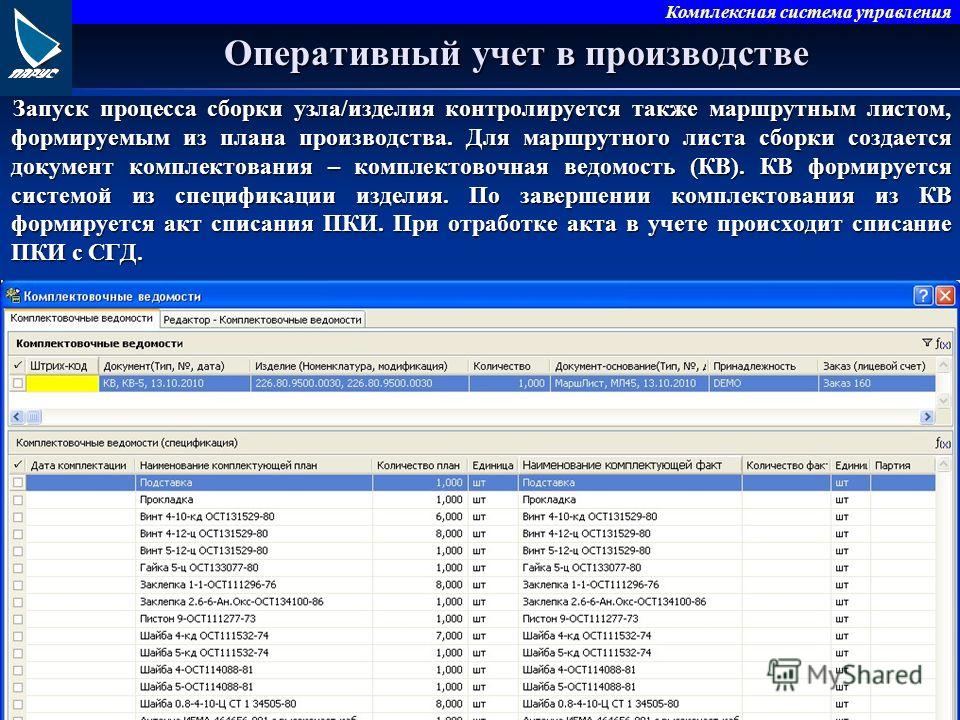Tick the checkbox of the КВ-5 document row
This screenshot has height=720, width=960.
pos(18,383)
